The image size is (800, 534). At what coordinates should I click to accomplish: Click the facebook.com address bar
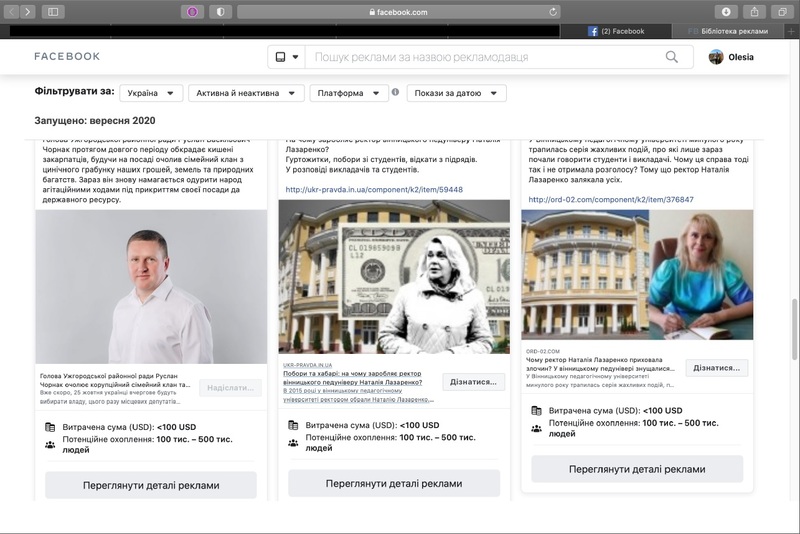pyautogui.click(x=398, y=12)
